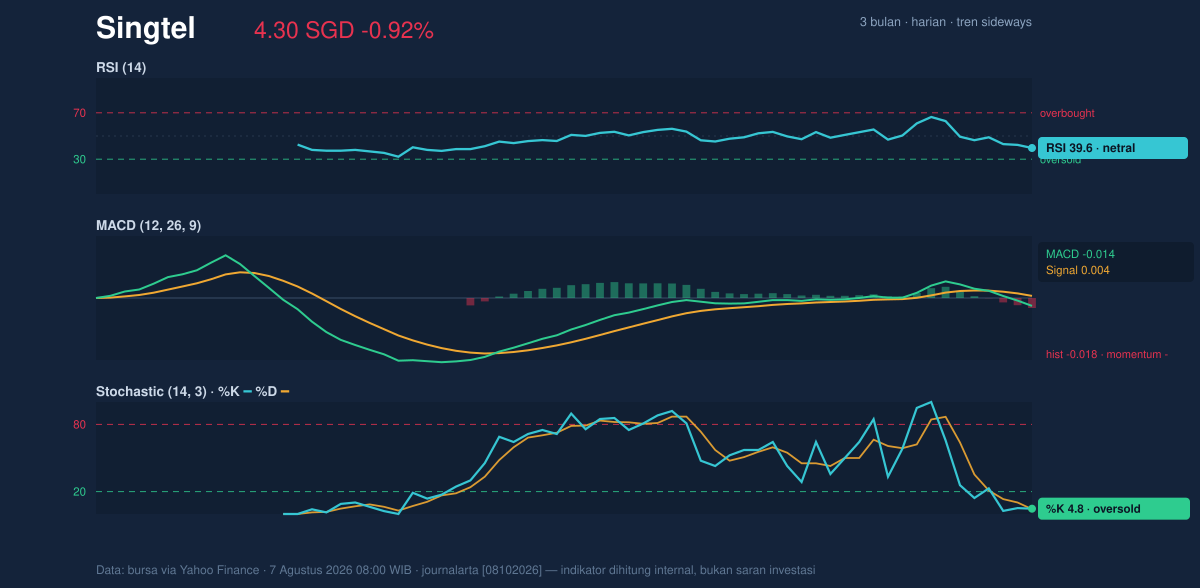This screenshot has width=1200, height=588.
Task: Click the RSI line endpoint dot
Action: [x=1032, y=148]
